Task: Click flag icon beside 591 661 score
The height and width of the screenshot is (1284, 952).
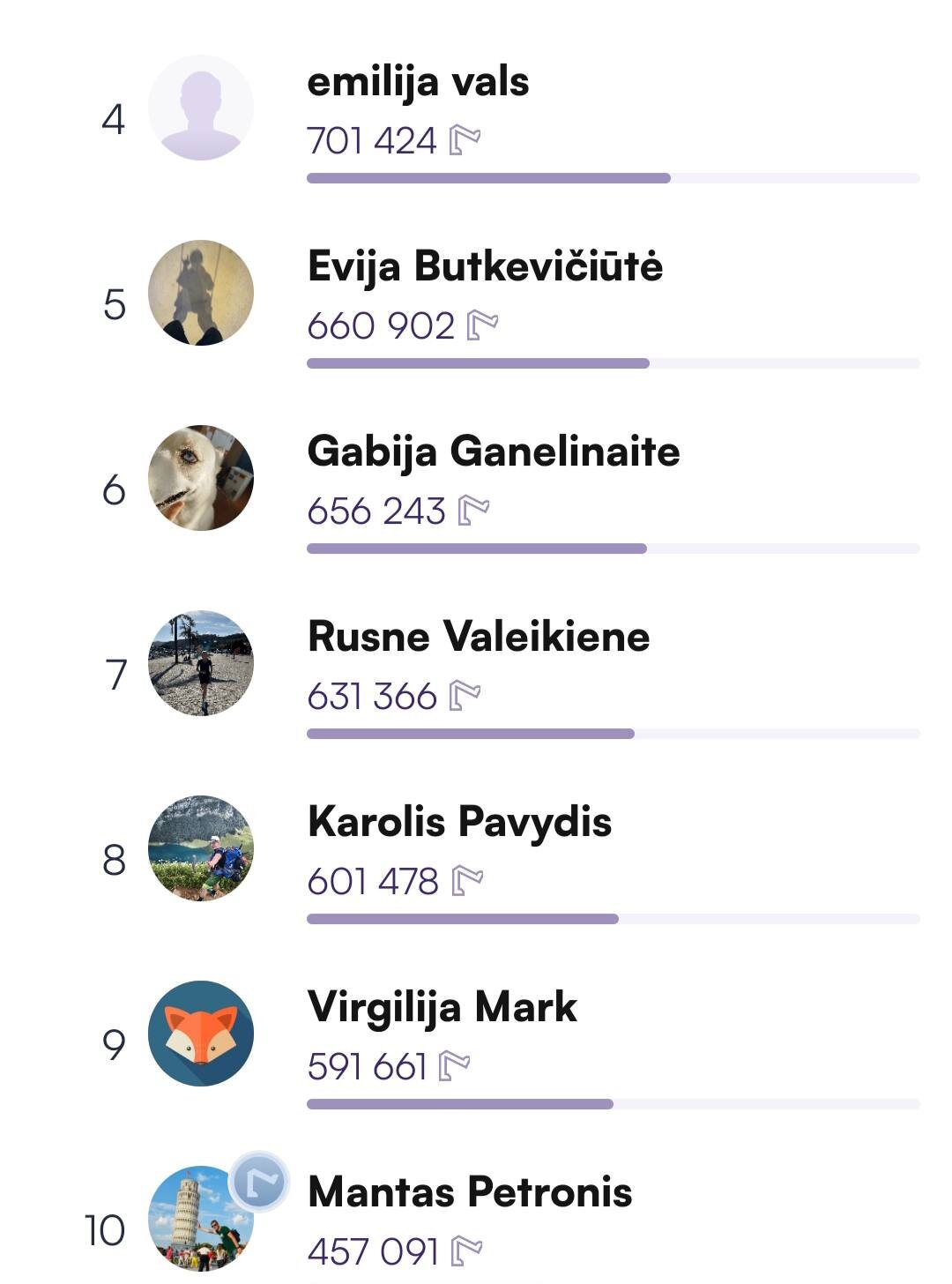Action: coord(454,1066)
